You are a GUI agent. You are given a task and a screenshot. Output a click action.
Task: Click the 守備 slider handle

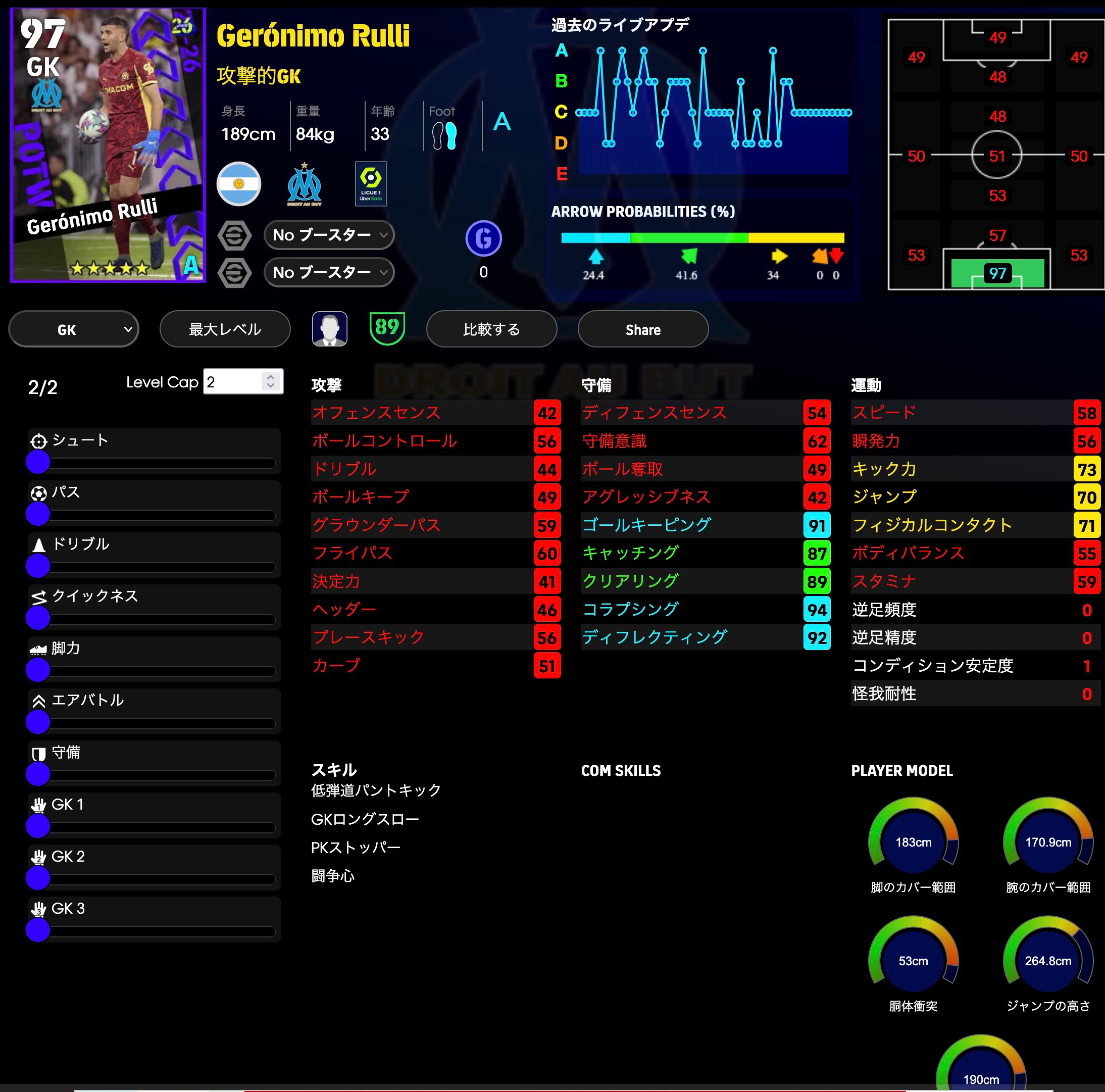coord(38,774)
